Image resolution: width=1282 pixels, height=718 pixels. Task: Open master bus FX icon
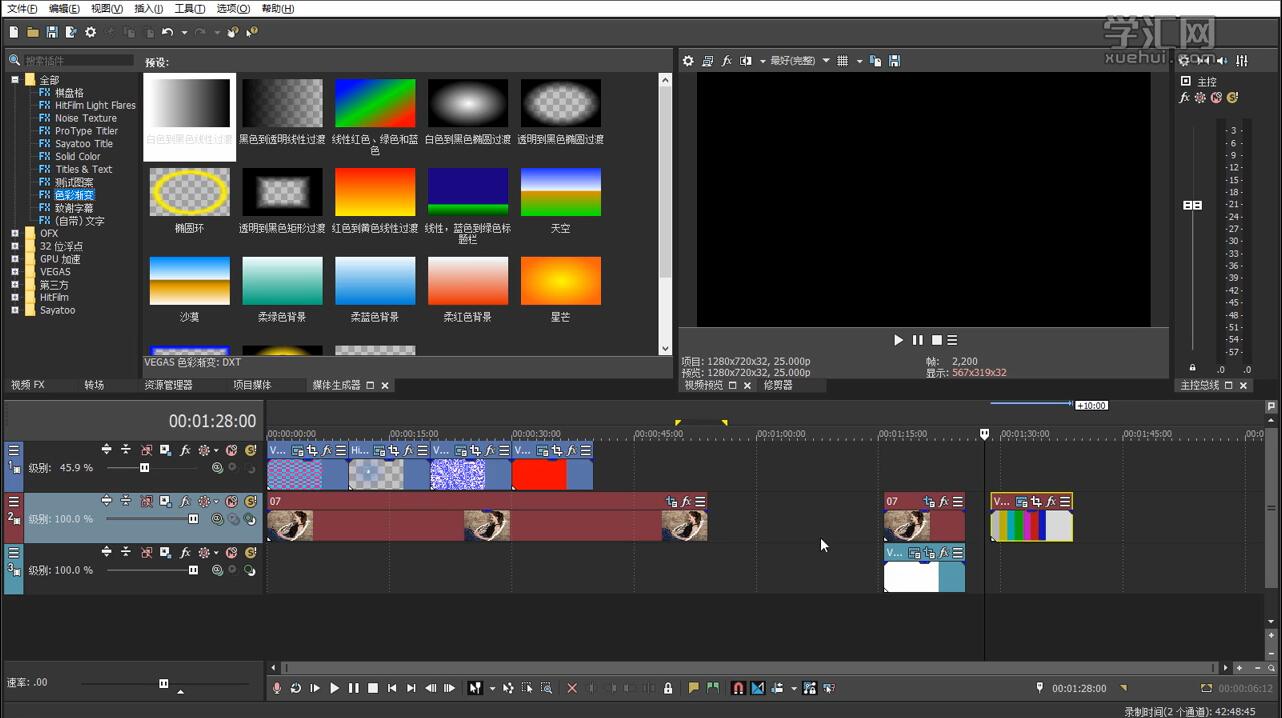[x=1185, y=97]
